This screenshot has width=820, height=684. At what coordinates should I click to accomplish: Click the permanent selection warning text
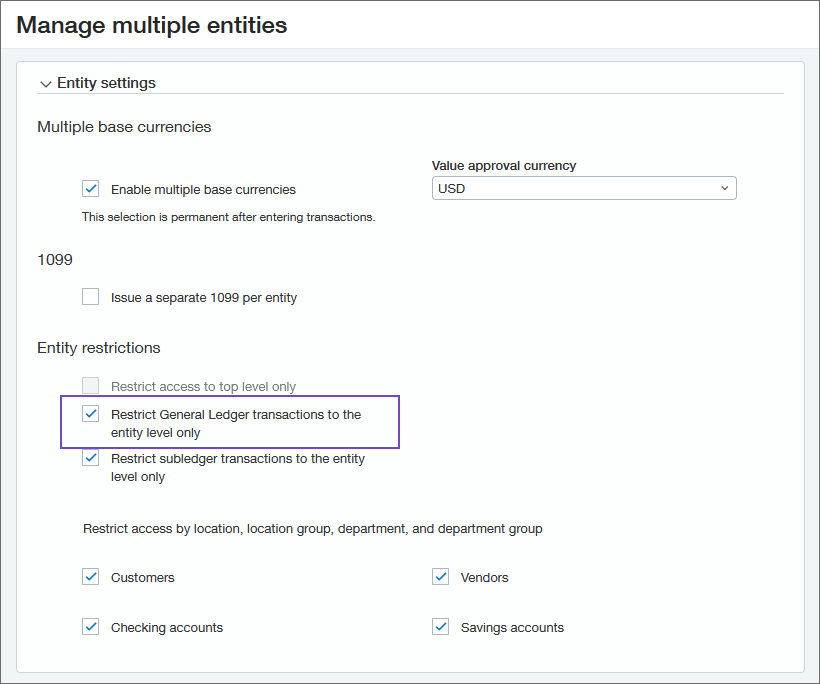click(x=228, y=217)
